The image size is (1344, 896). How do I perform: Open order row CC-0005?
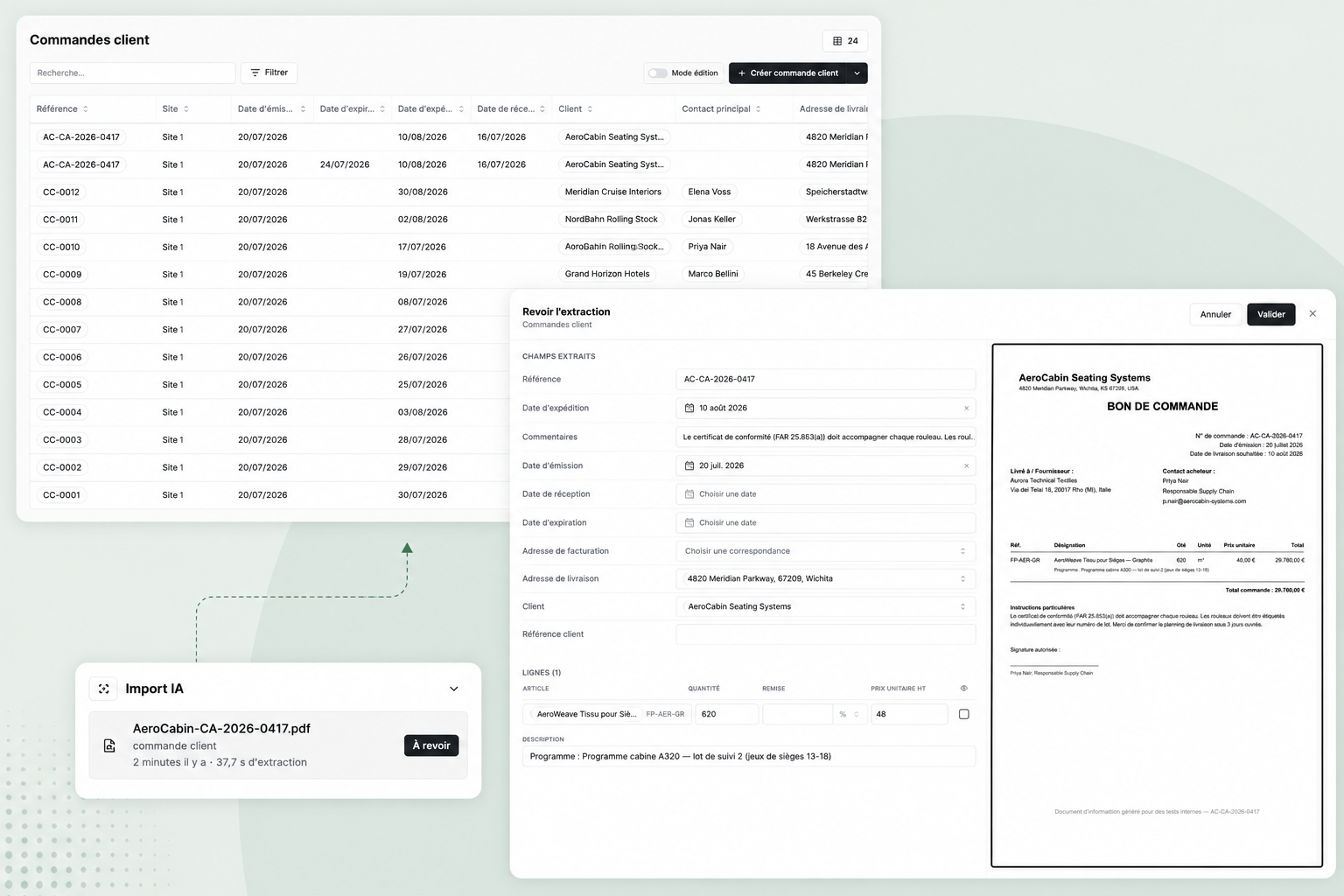click(x=62, y=385)
